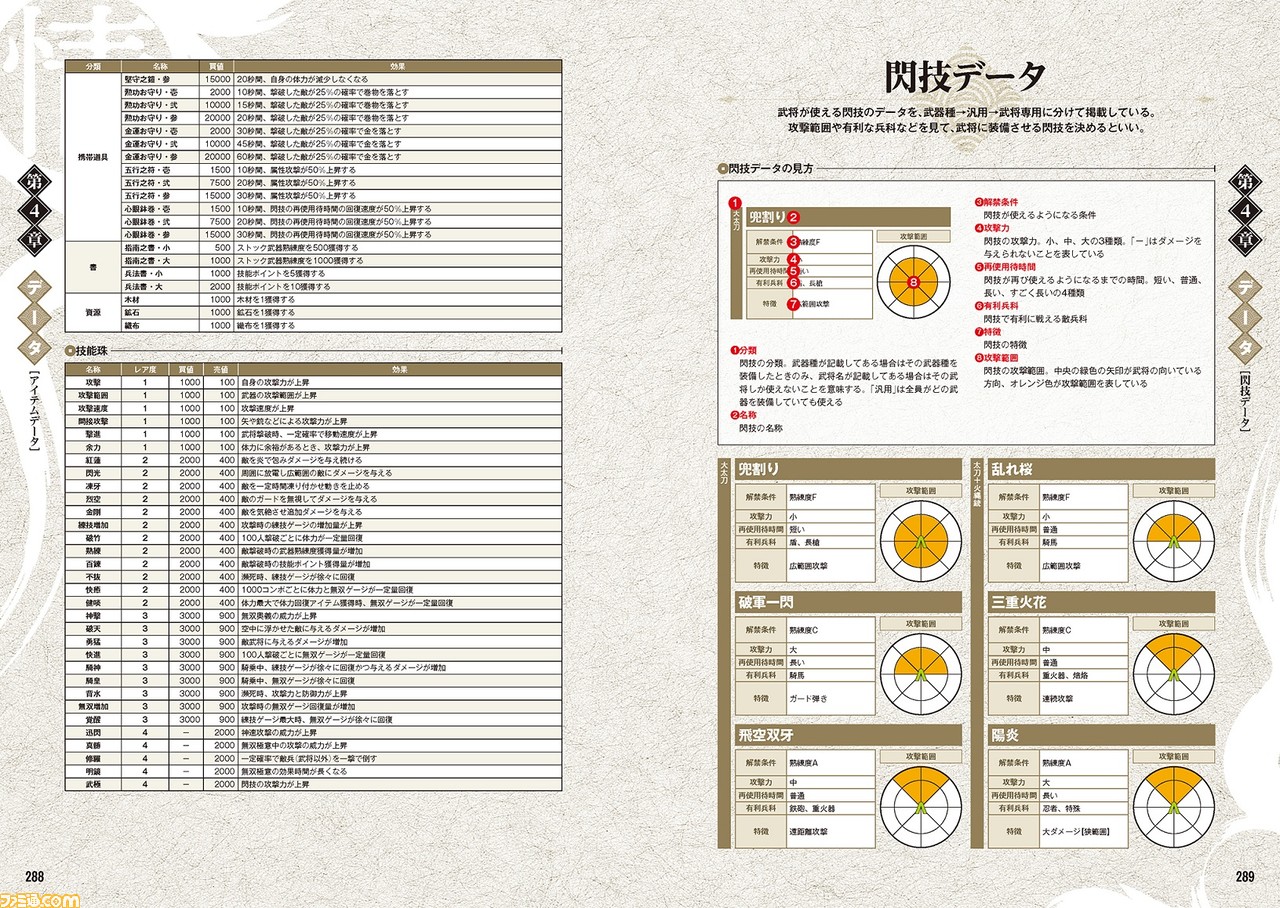The width and height of the screenshot is (1280, 908).
Task: Click the 飛空双牙 attack range diagram
Action: click(919, 808)
